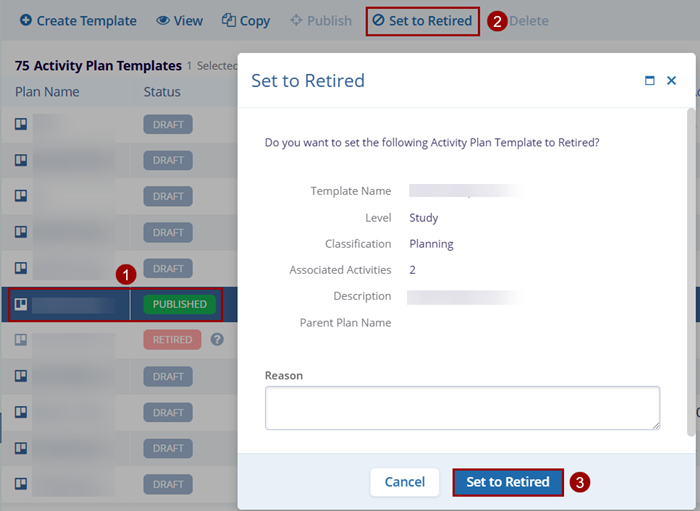The image size is (700, 511).
Task: Click the help icon beside RETIRED status
Action: [217, 340]
